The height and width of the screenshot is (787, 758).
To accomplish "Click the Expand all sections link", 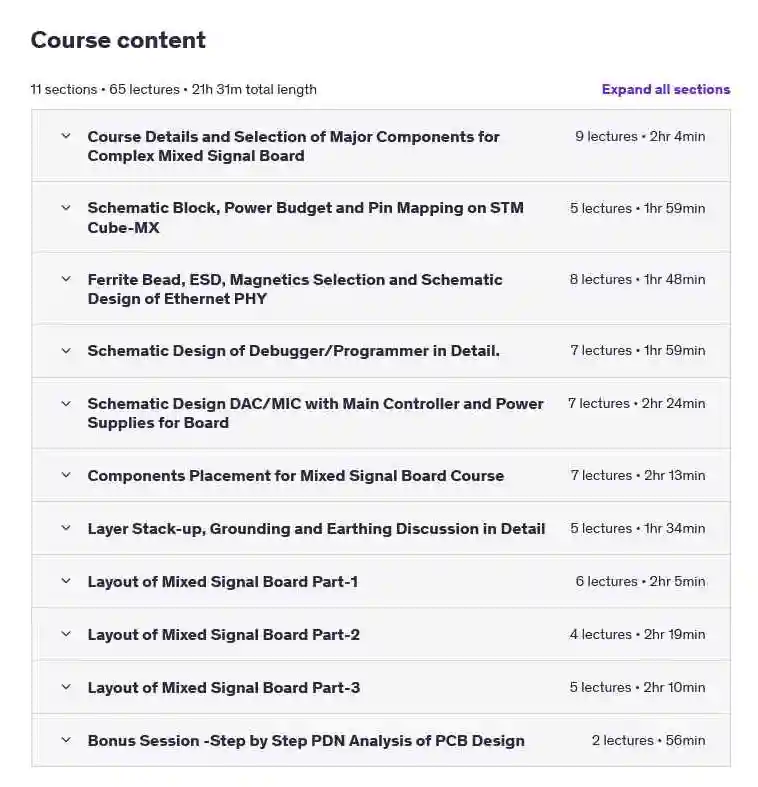I will [666, 89].
